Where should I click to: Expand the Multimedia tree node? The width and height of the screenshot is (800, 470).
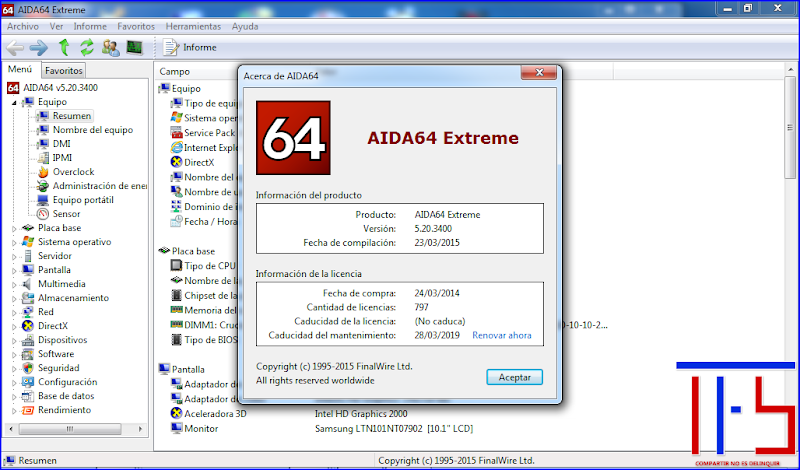(x=14, y=284)
